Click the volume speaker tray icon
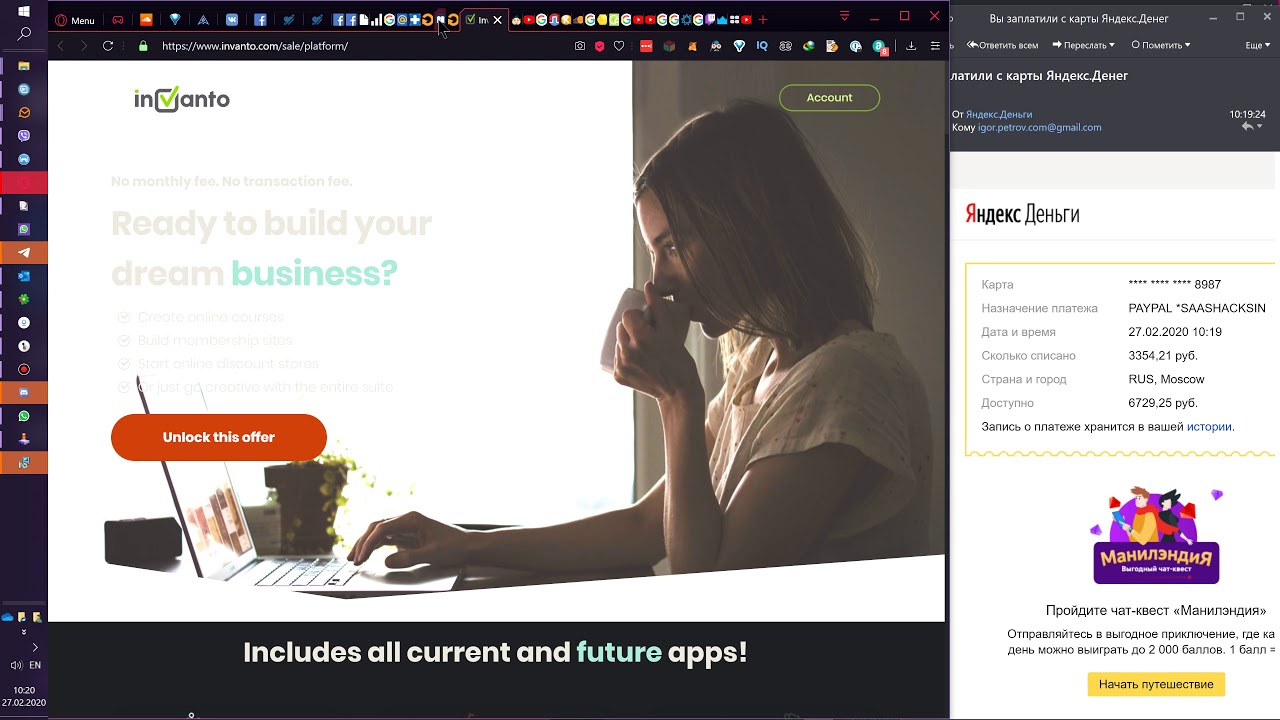Image resolution: width=1280 pixels, height=720 pixels. (15, 665)
